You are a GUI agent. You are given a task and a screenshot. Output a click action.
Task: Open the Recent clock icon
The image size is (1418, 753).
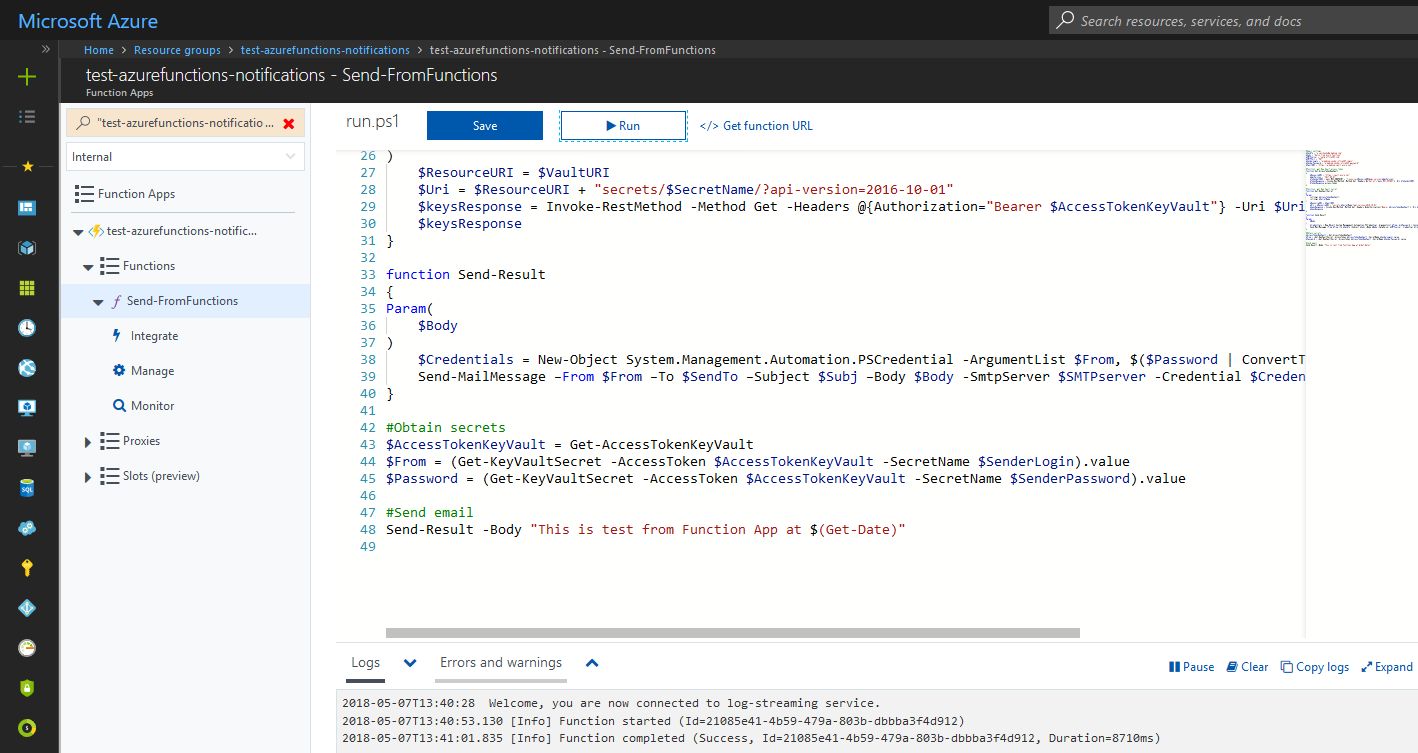point(27,328)
